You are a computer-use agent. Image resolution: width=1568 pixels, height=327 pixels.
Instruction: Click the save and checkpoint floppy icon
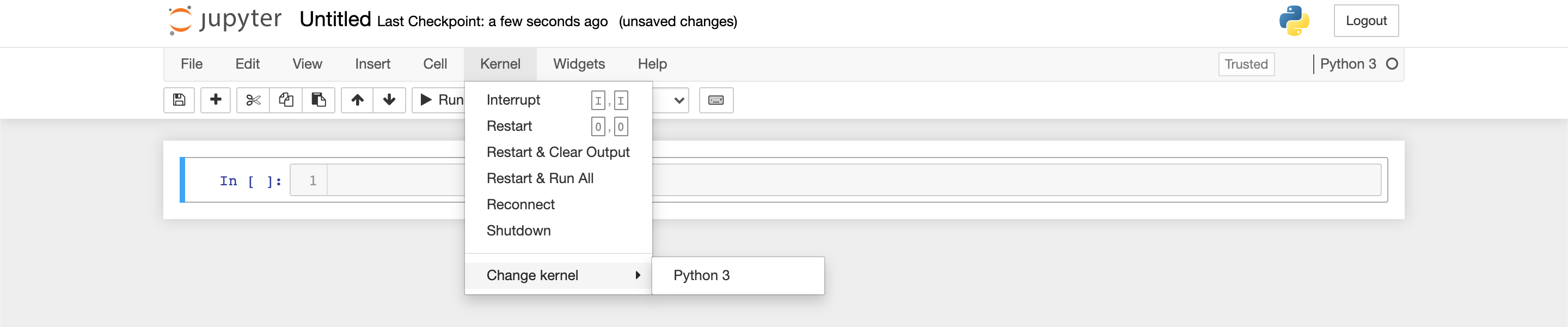coord(179,100)
